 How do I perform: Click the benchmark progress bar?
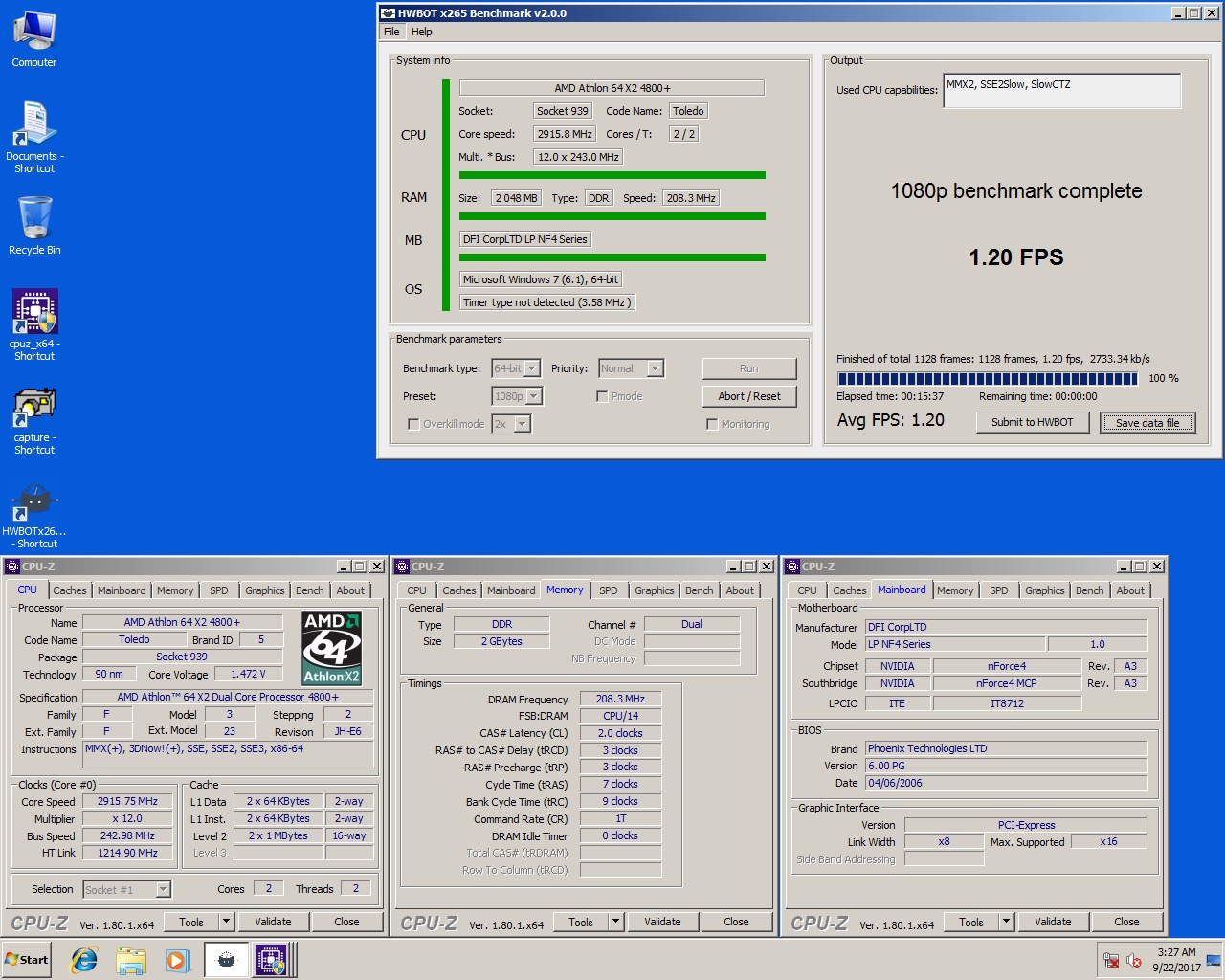(989, 378)
